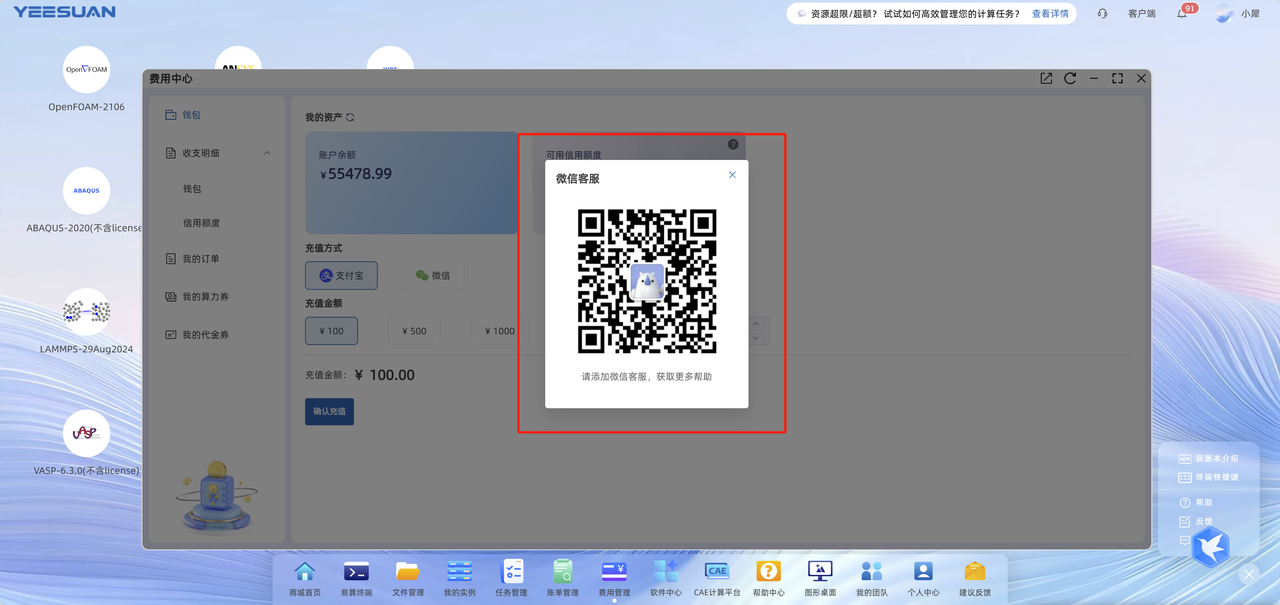Launch CAE计算平台 from the dock
The width and height of the screenshot is (1280, 605).
pos(717,578)
